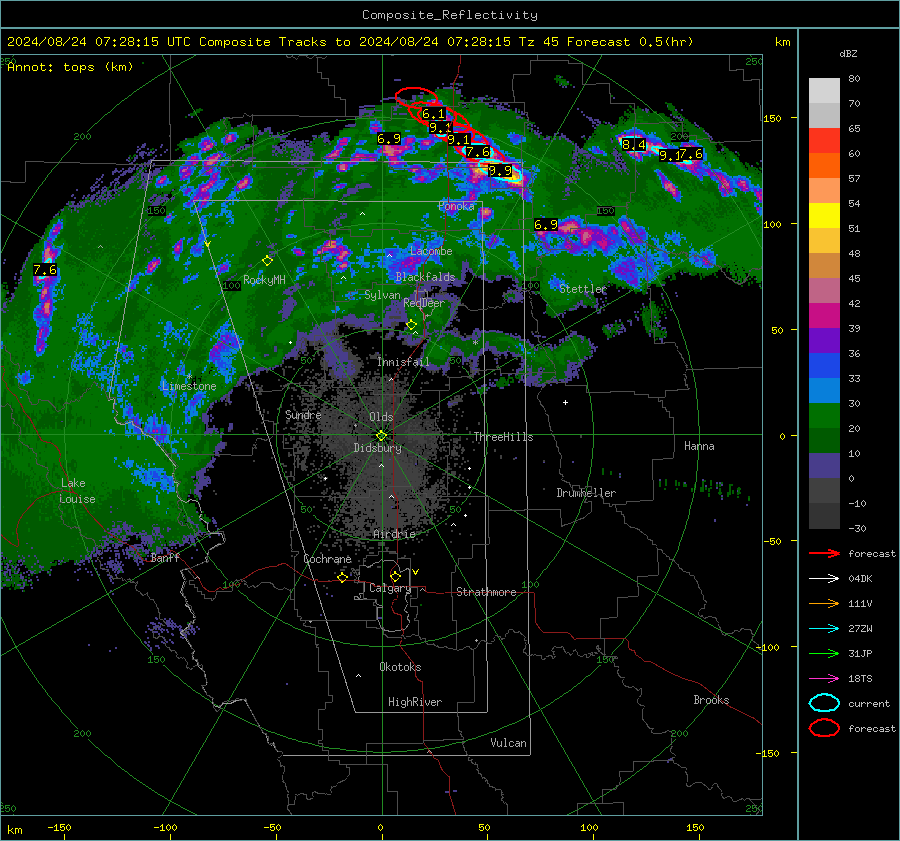Pick the bright yellow swatch in dBZ scale
This screenshot has width=900, height=841.
(x=824, y=215)
